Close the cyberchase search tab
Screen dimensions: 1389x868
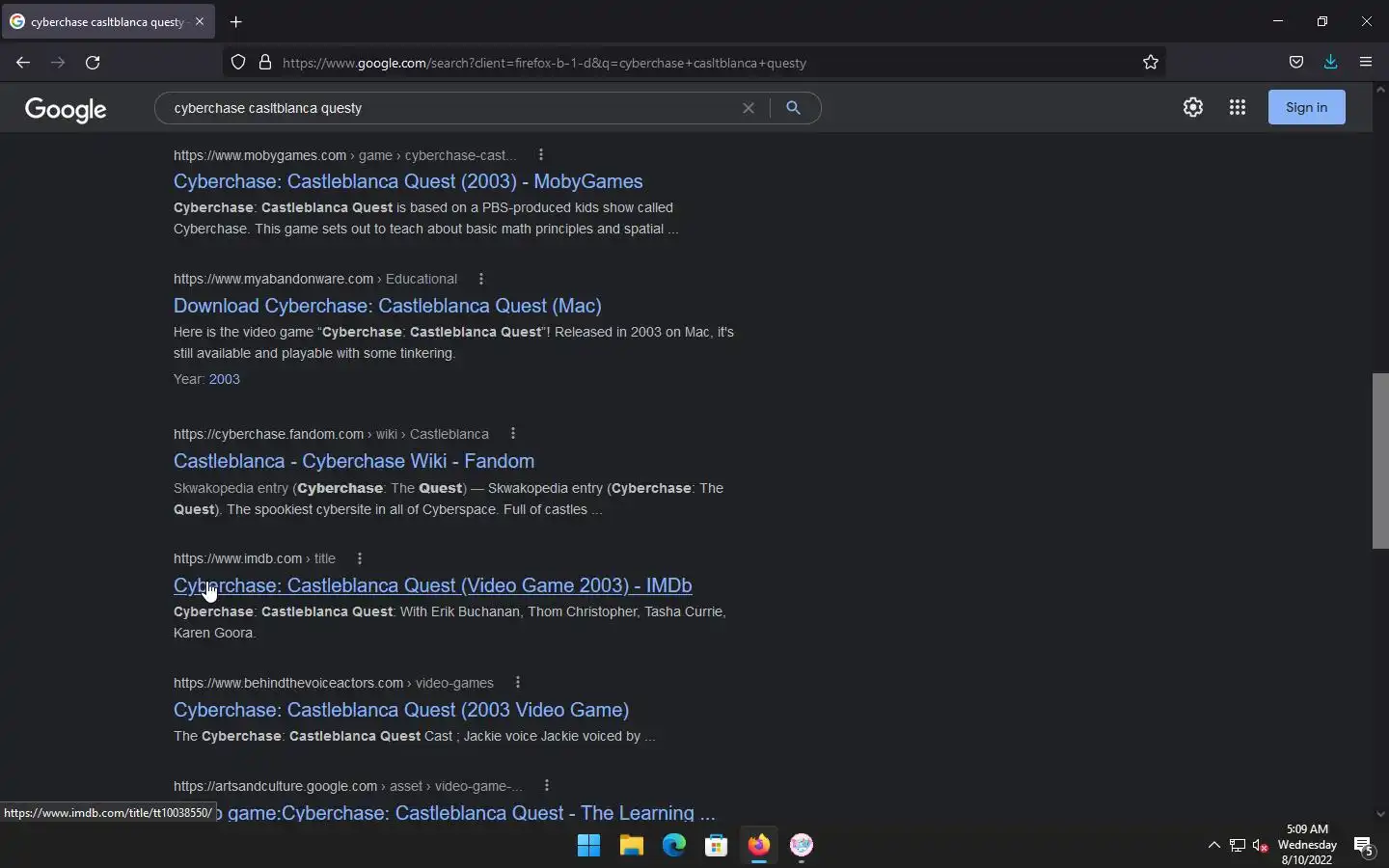[200, 21]
